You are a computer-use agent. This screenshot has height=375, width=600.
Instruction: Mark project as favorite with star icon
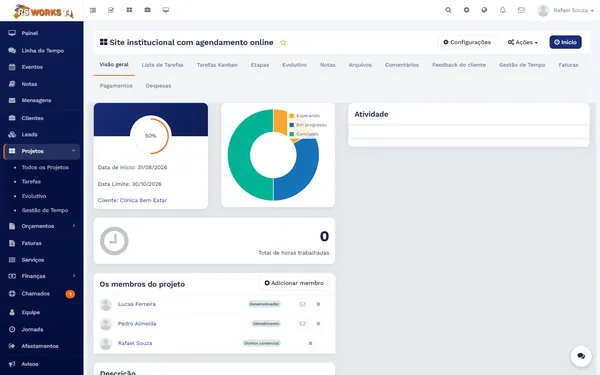tap(283, 42)
